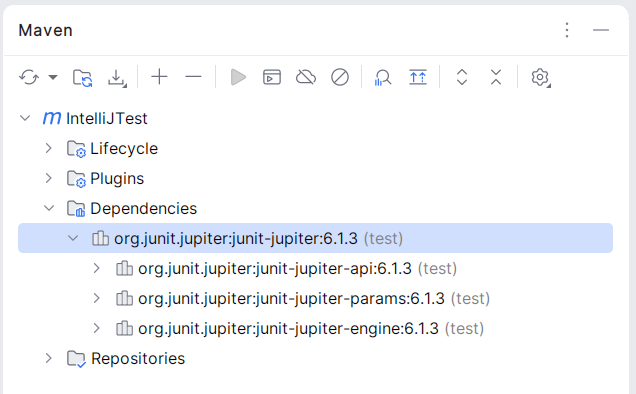
Task: Click library icon of junit-jupiter:6.1.3
Action: (x=100, y=239)
